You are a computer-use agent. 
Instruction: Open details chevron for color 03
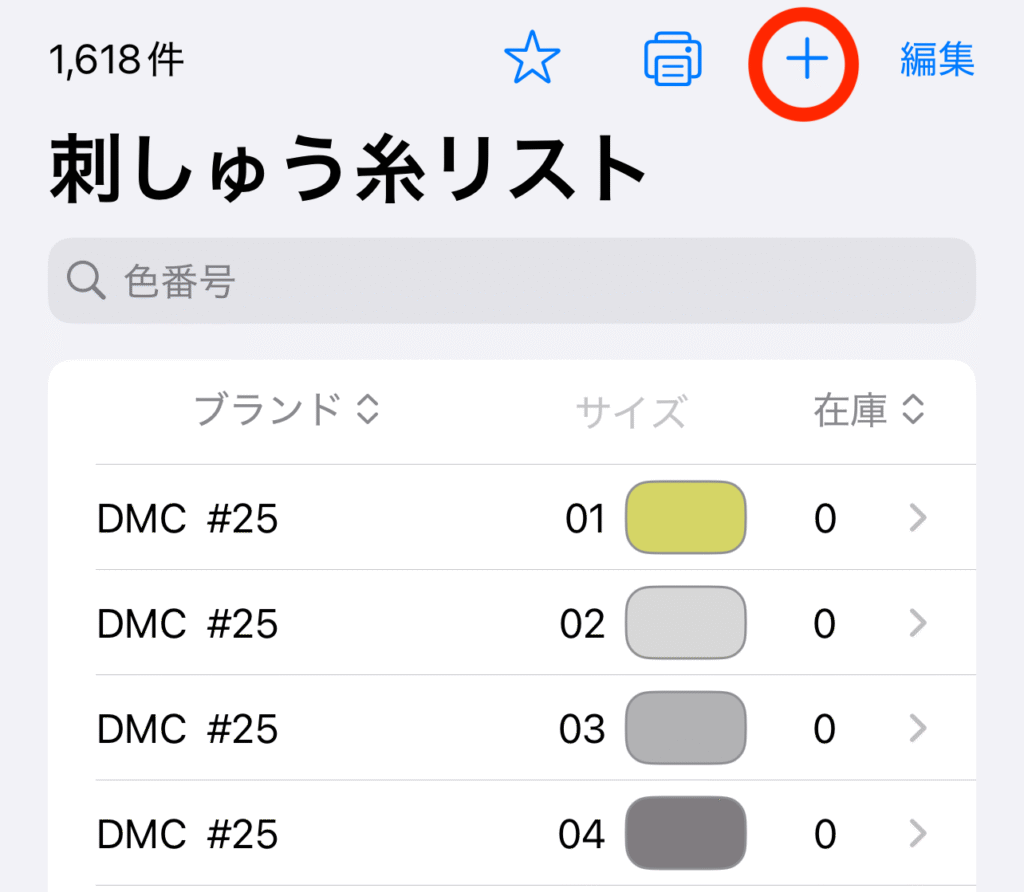[918, 728]
